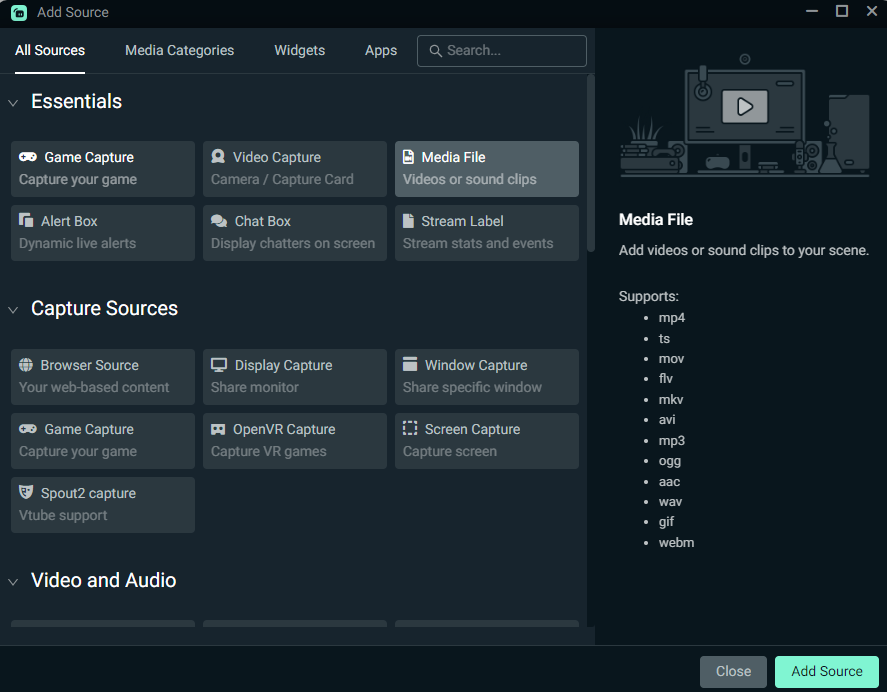Select Display Capture to share monitor
Viewport: 887px width, 692px height.
click(x=294, y=376)
